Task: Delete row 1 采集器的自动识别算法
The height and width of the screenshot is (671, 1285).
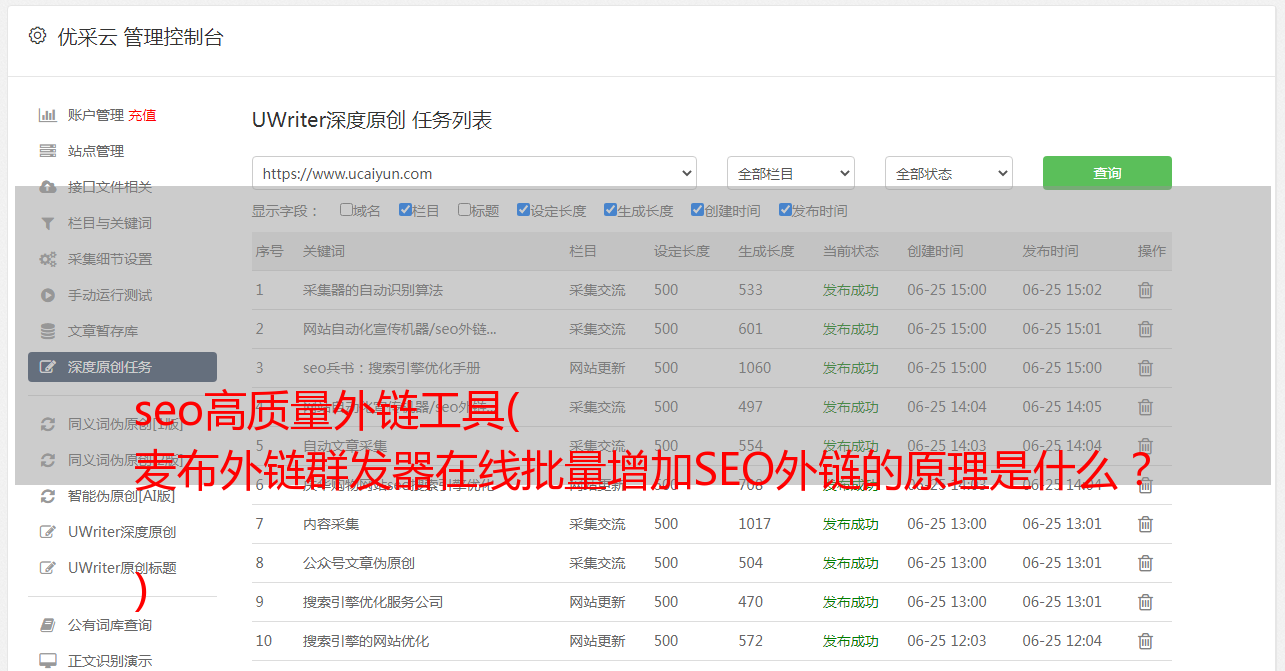Action: (1146, 290)
